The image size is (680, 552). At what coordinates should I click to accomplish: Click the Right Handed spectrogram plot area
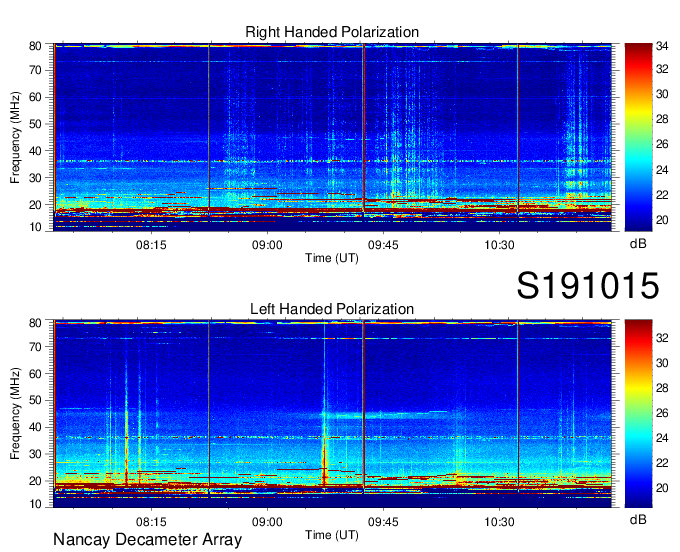coord(333,137)
